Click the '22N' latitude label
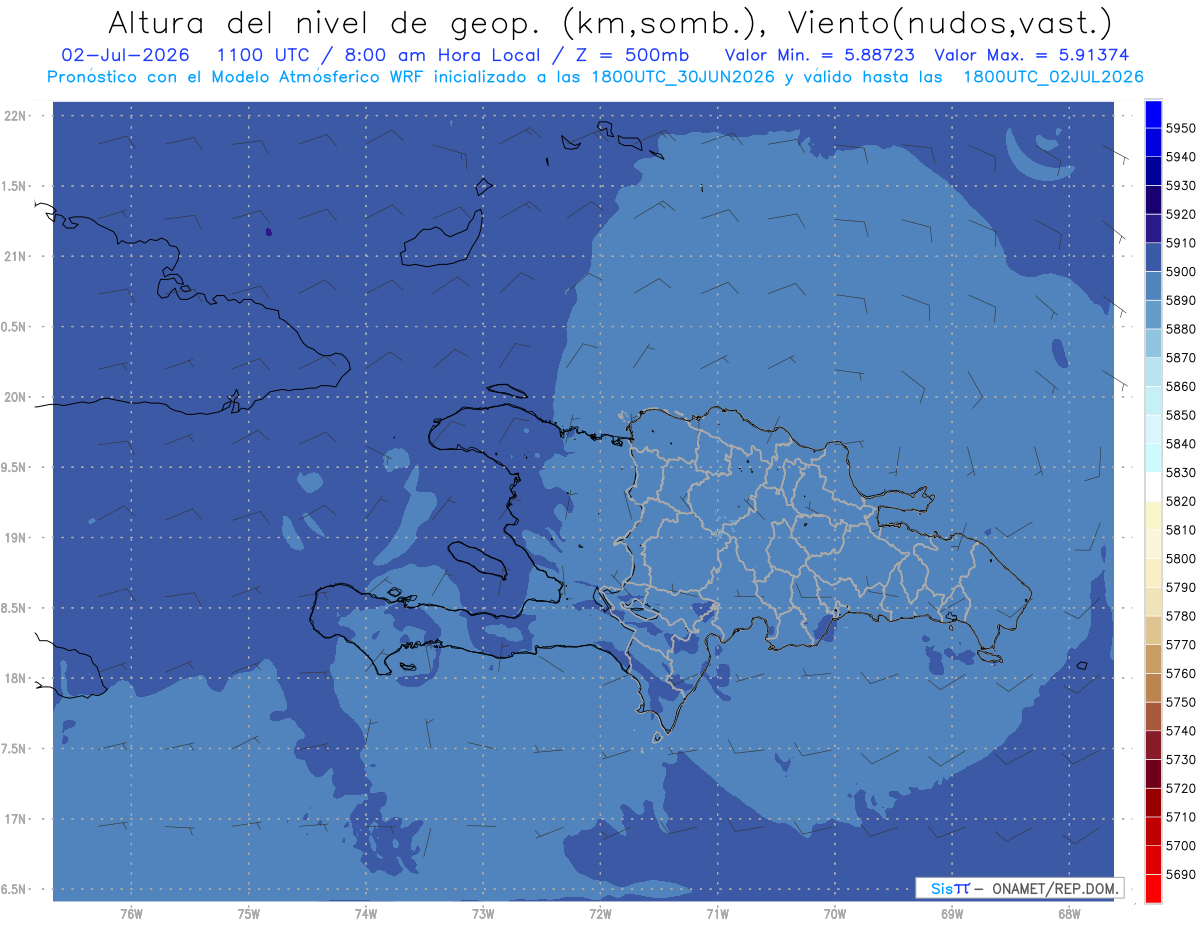Viewport: 1200px width, 927px height. pyautogui.click(x=16, y=115)
